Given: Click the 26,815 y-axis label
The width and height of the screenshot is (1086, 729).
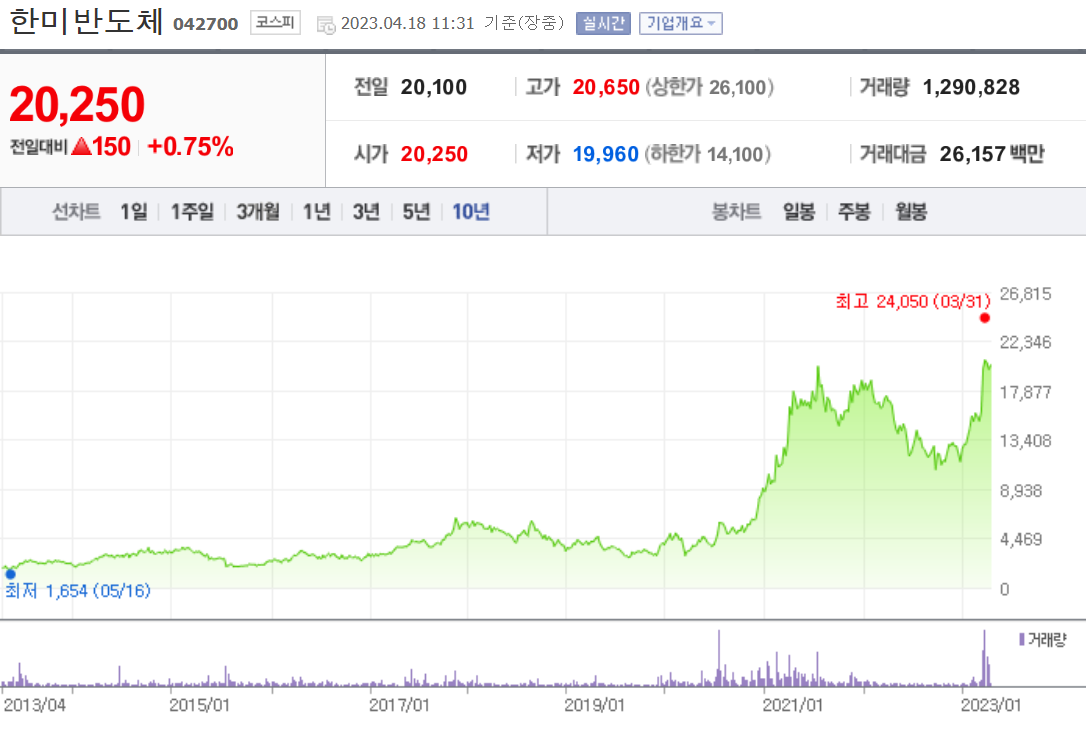Looking at the screenshot, I should [x=1026, y=294].
